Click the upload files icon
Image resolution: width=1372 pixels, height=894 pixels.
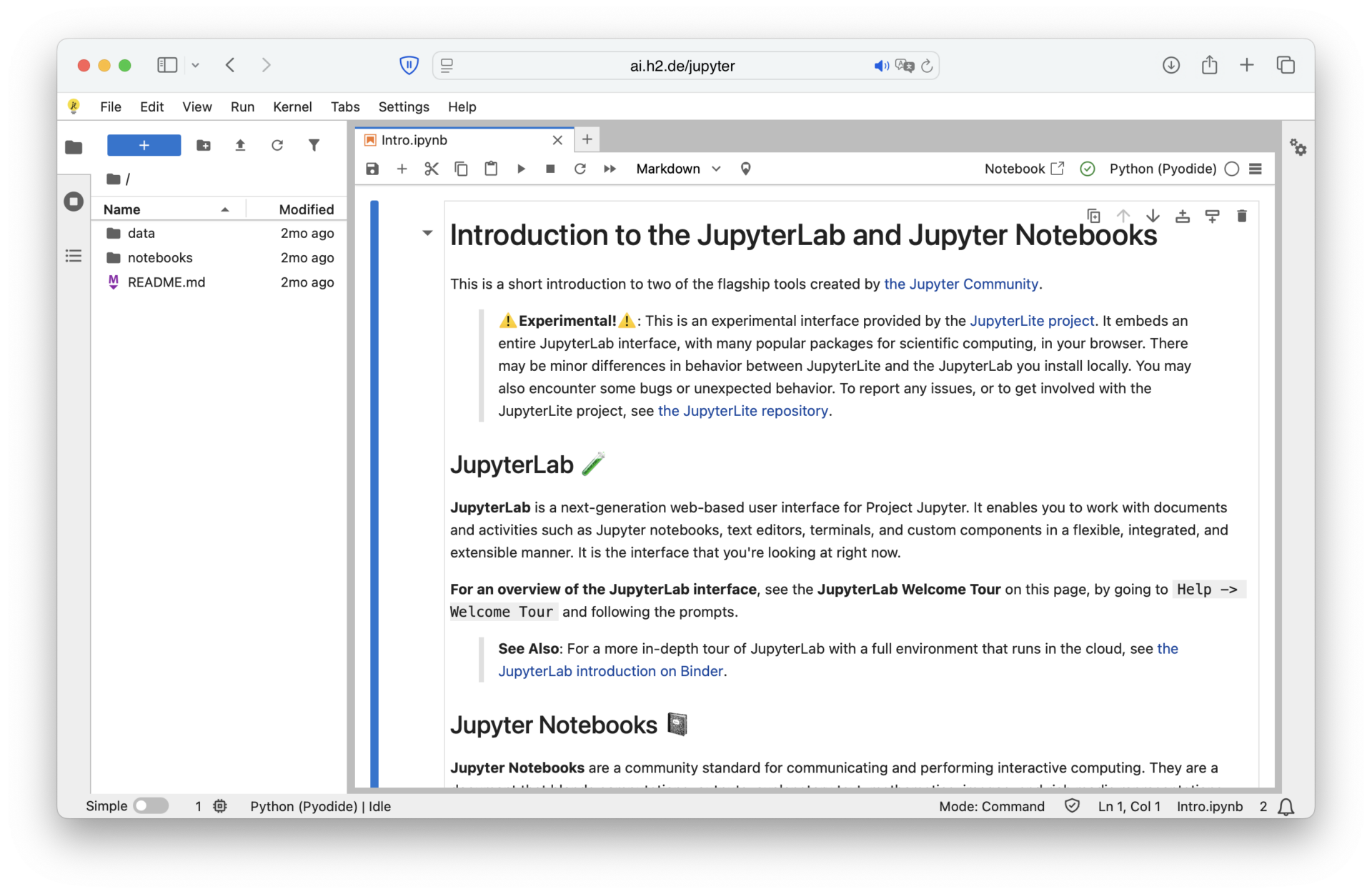point(240,145)
